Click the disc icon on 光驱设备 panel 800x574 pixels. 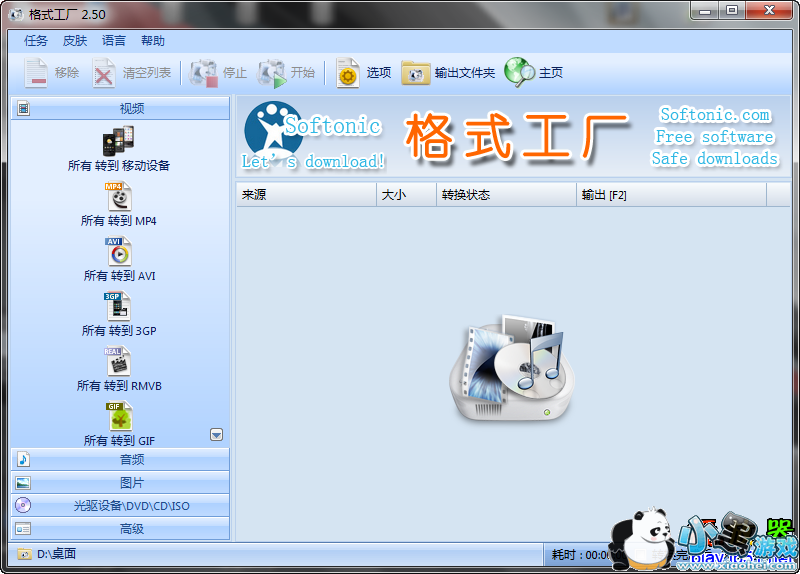(23, 505)
